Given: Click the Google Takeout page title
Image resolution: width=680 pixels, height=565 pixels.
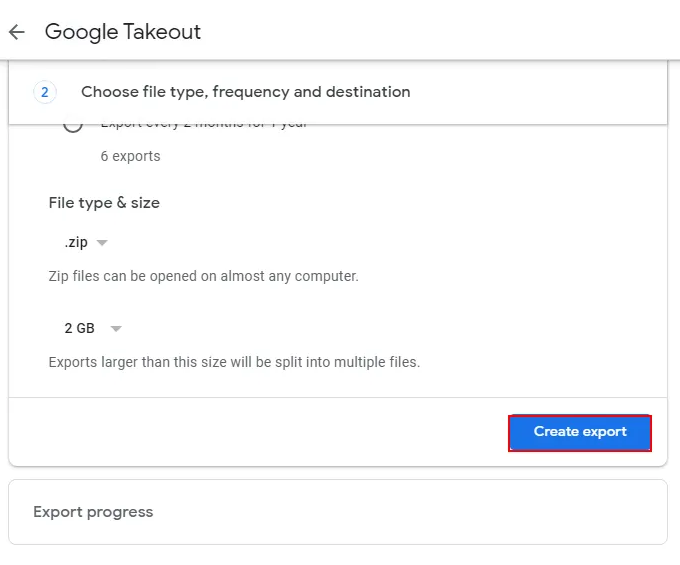Looking at the screenshot, I should pyautogui.click(x=123, y=32).
